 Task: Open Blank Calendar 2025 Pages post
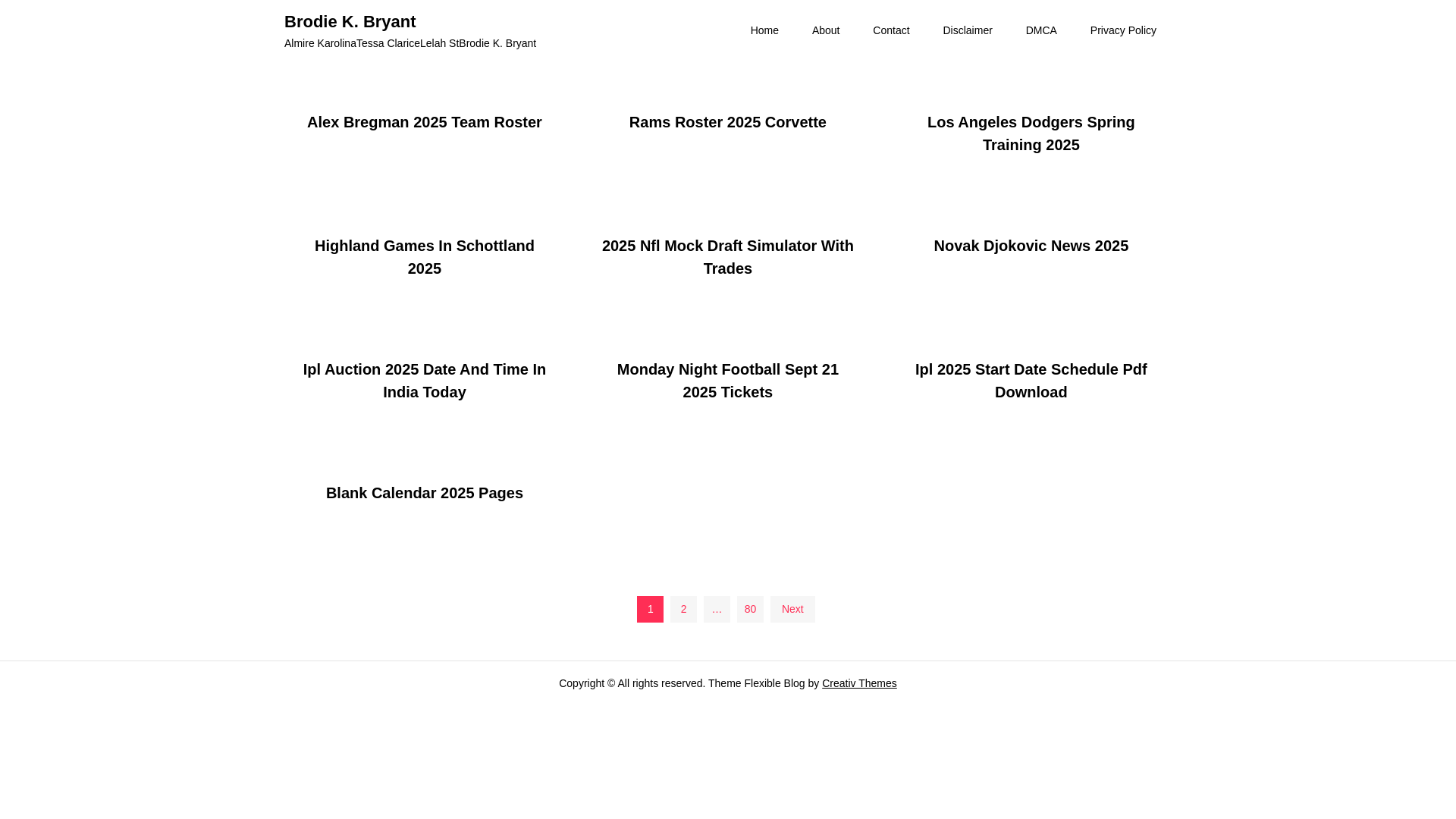click(x=424, y=493)
